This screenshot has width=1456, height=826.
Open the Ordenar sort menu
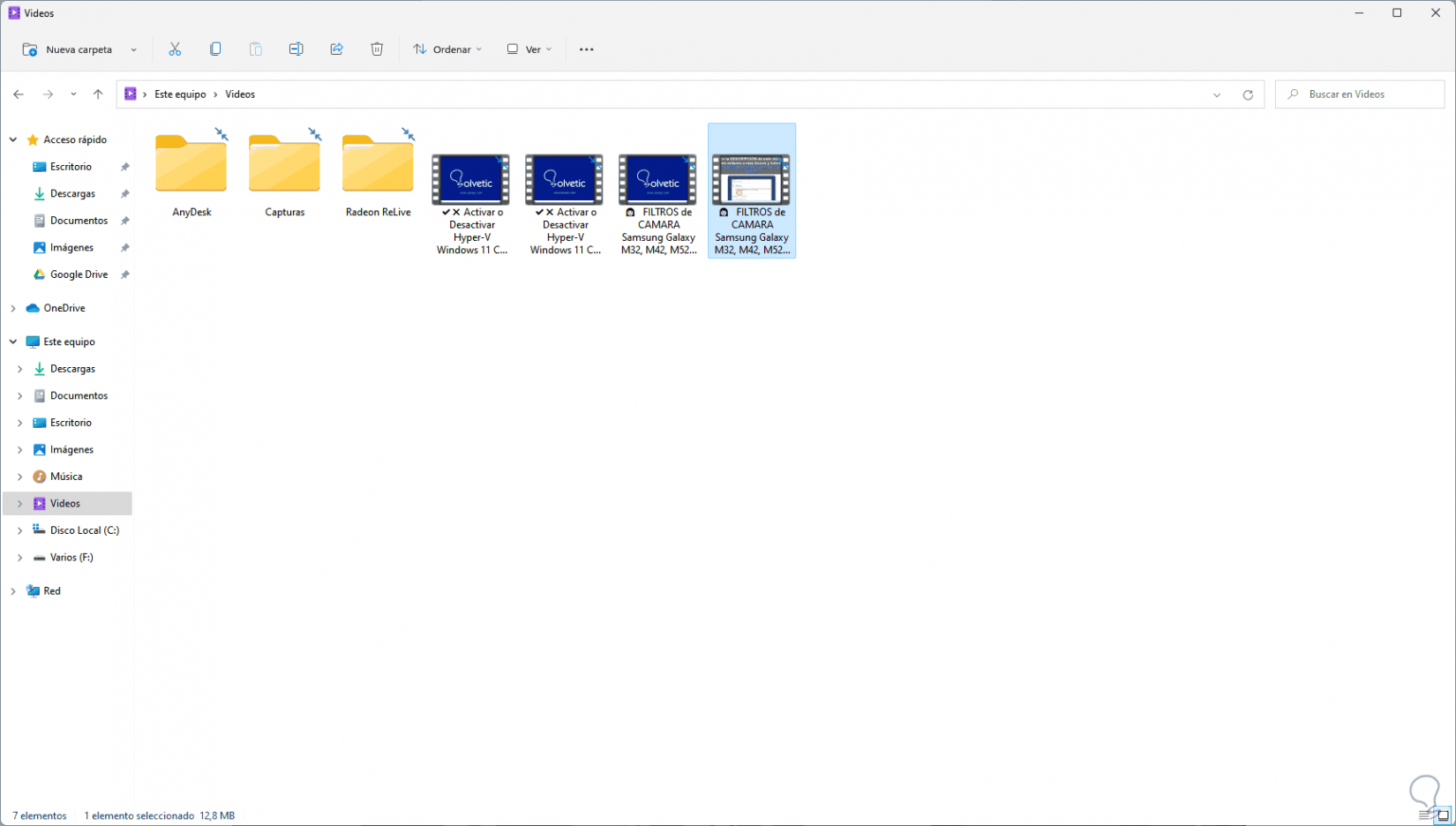[447, 49]
